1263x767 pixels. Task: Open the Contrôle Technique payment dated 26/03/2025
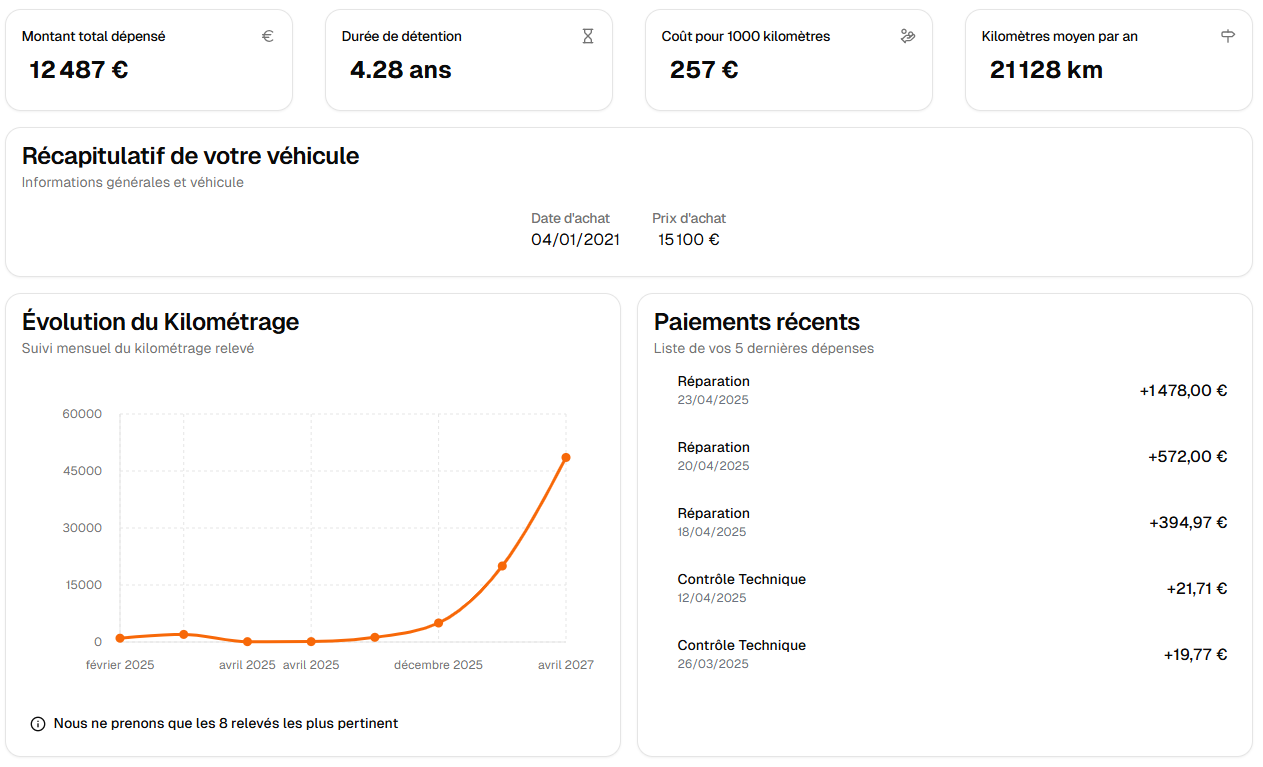pos(741,654)
